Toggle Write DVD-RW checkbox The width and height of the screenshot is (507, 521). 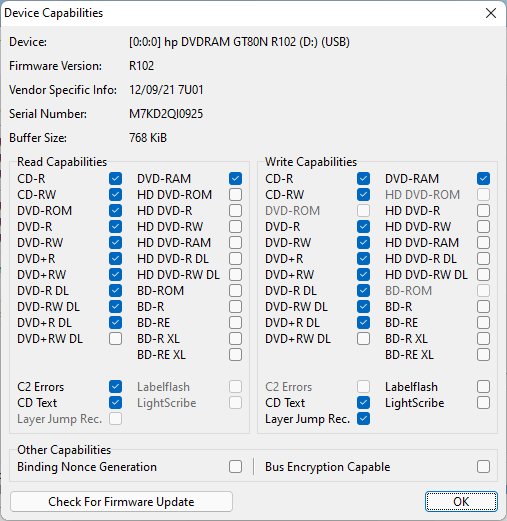coord(363,242)
